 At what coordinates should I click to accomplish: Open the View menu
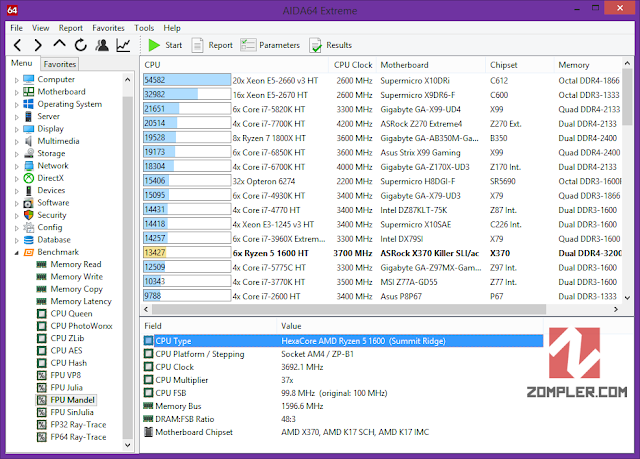pos(40,28)
